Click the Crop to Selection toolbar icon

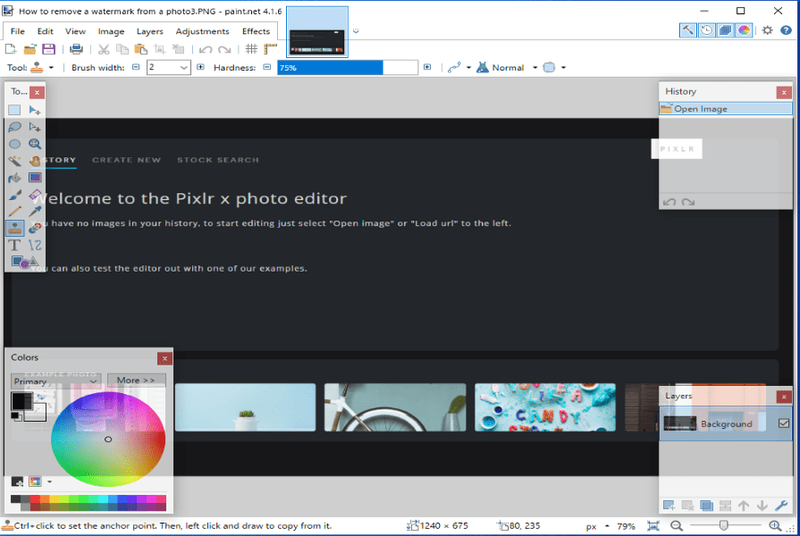point(159,49)
